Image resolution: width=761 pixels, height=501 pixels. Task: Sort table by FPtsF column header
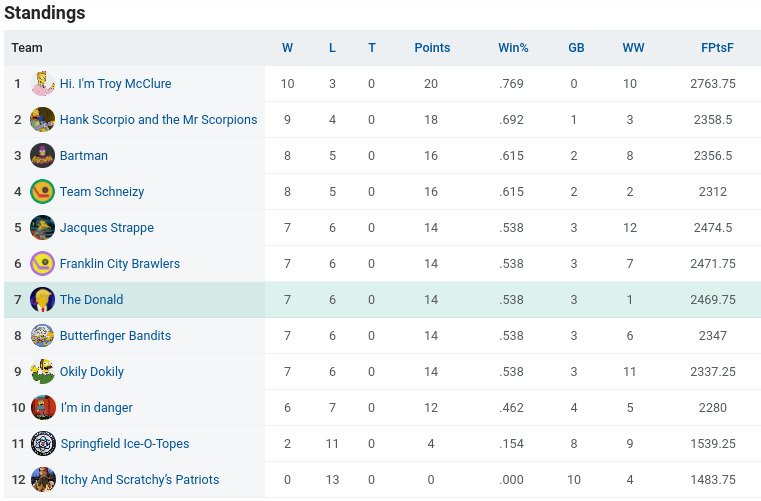717,48
